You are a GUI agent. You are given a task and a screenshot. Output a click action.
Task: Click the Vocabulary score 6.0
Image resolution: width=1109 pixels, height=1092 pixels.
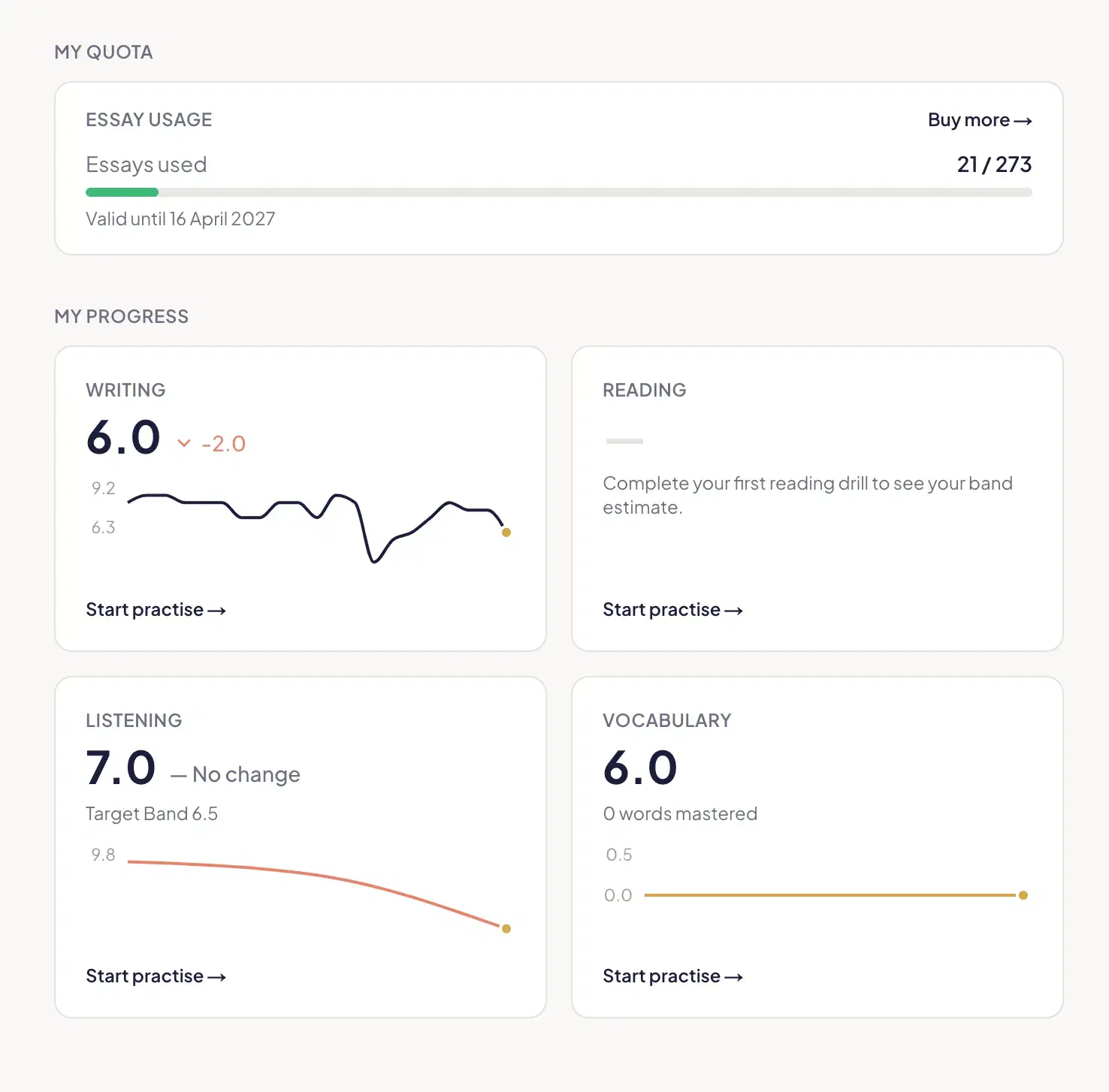(640, 768)
